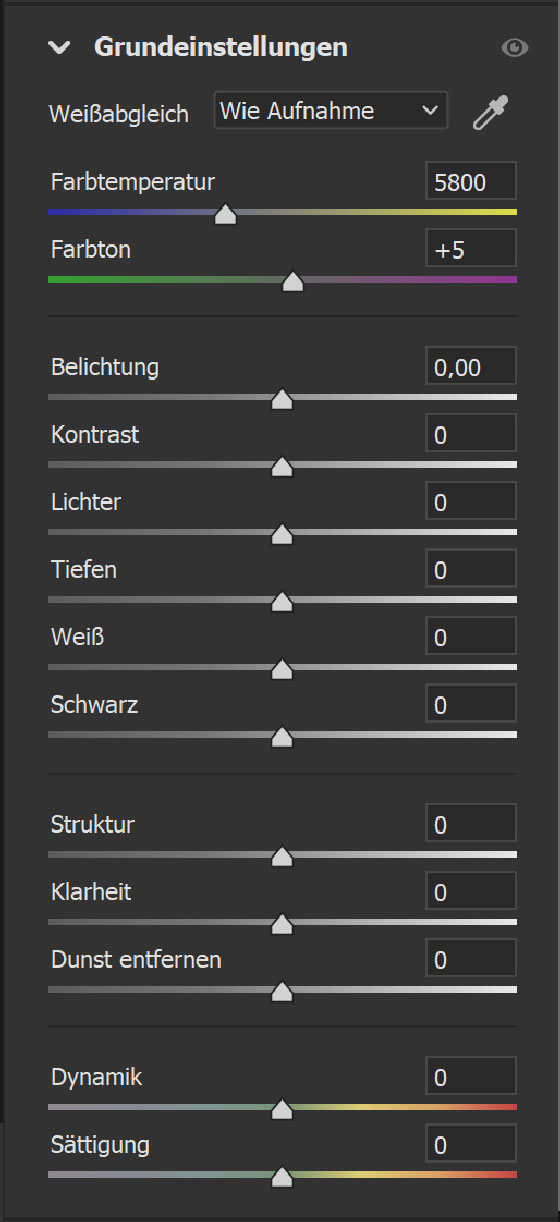
Task: Open the Weißabgleich dropdown menu
Action: click(331, 111)
